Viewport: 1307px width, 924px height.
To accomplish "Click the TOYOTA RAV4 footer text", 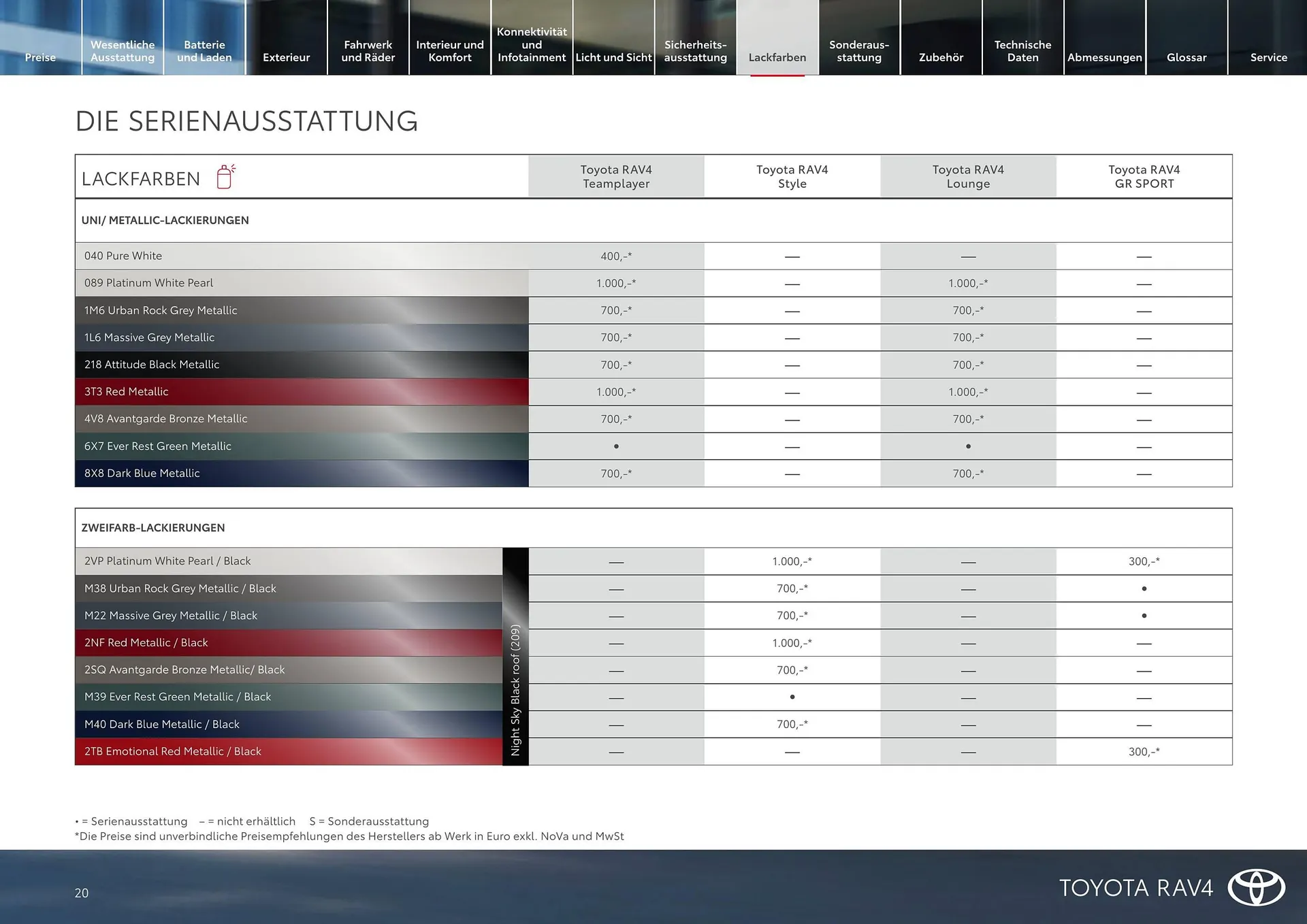I will pyautogui.click(x=1135, y=888).
